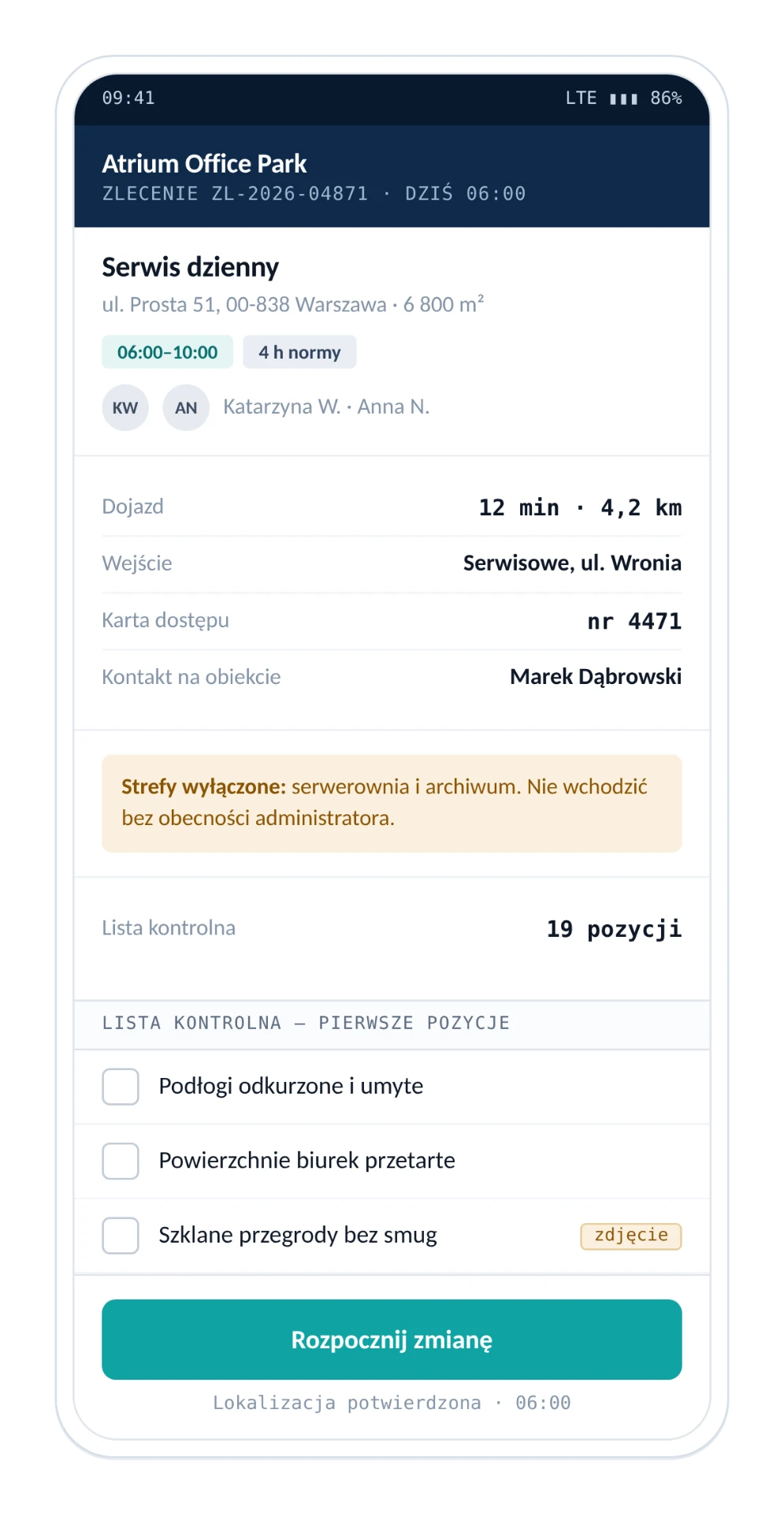The image size is (784, 1513).
Task: Open the 'Lista kontrolna' 19 pozycji row
Action: point(392,928)
